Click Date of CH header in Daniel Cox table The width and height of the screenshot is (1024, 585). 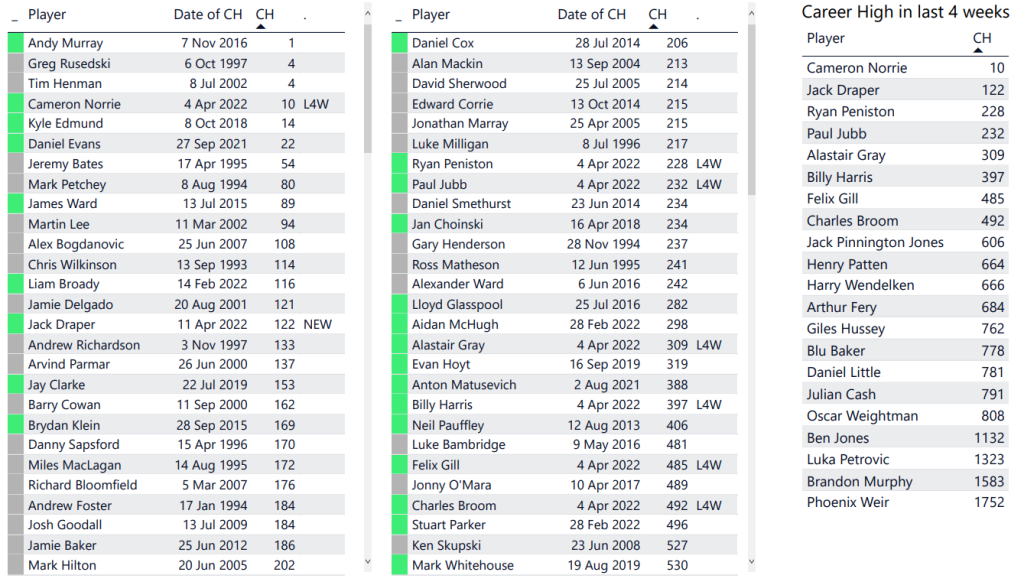[x=591, y=14]
